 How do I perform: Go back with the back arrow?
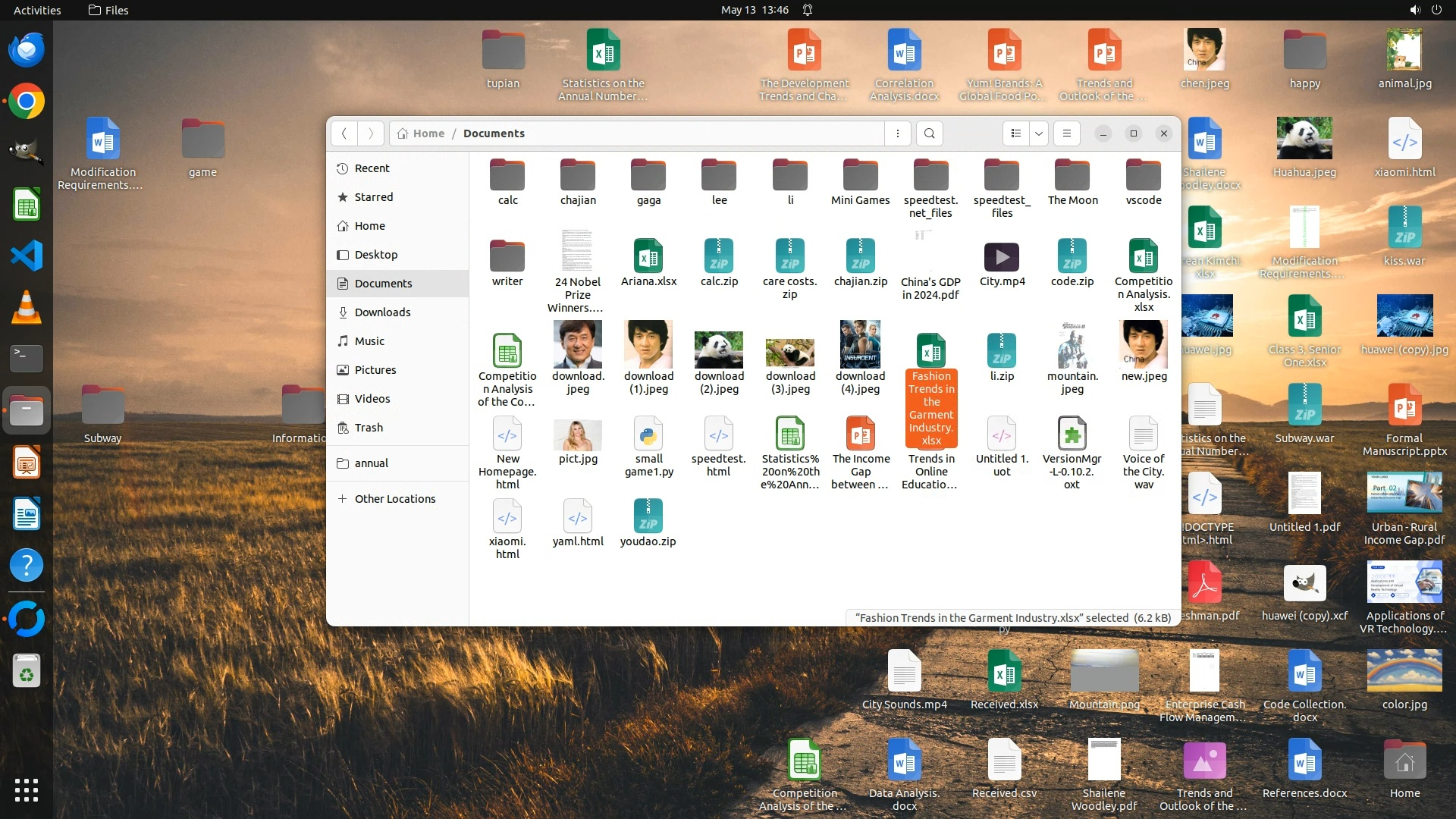[x=344, y=133]
